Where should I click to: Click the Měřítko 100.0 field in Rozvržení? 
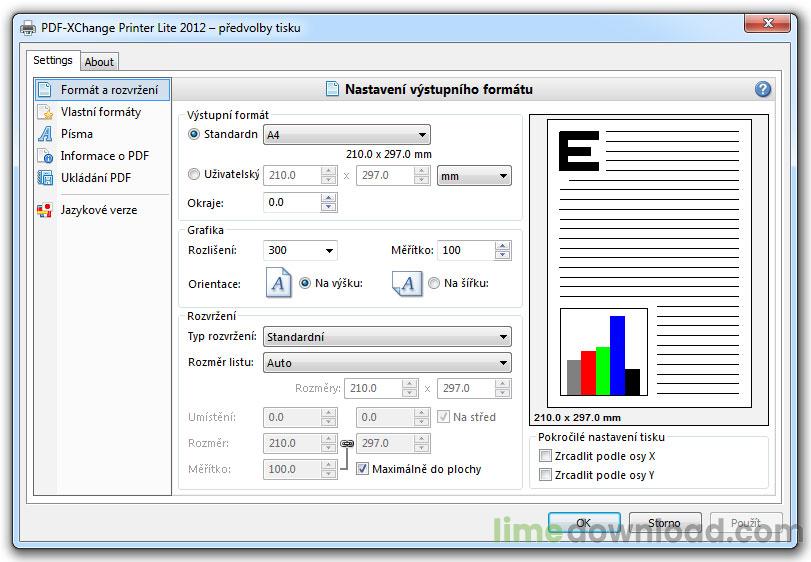[x=292, y=469]
